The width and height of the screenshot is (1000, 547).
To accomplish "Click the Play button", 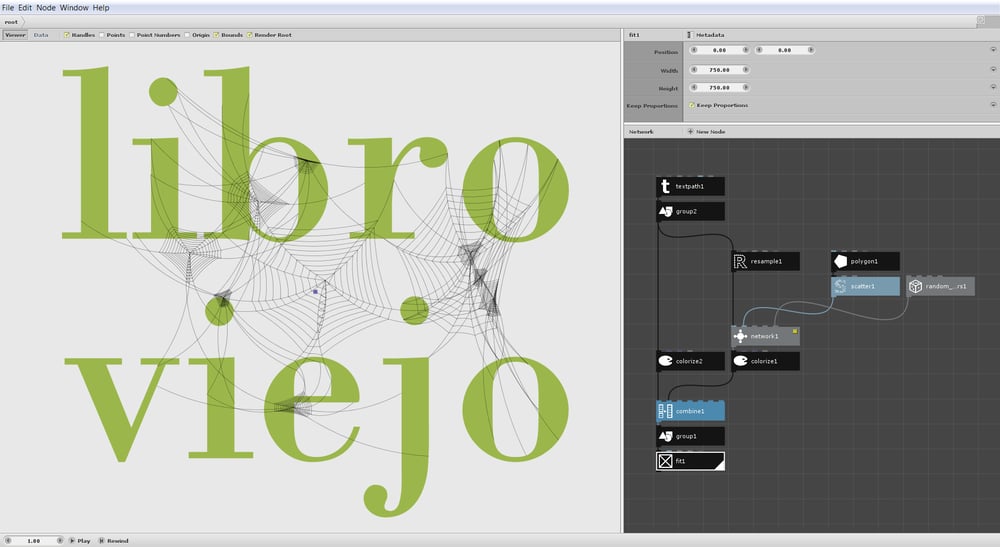I will click(80, 541).
